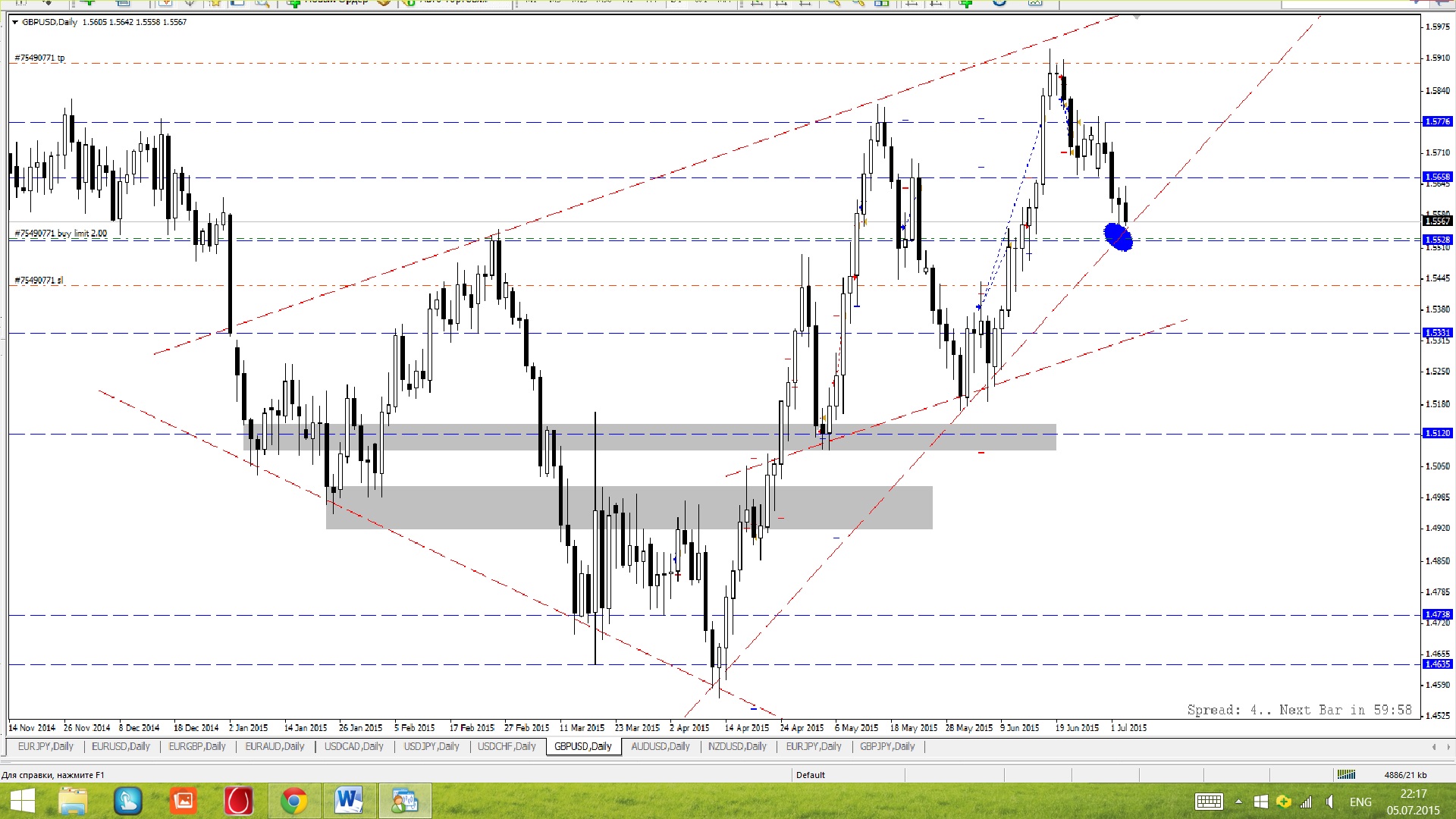Click the 1.4738 price level tag
The width and height of the screenshot is (1456, 819).
1438,614
